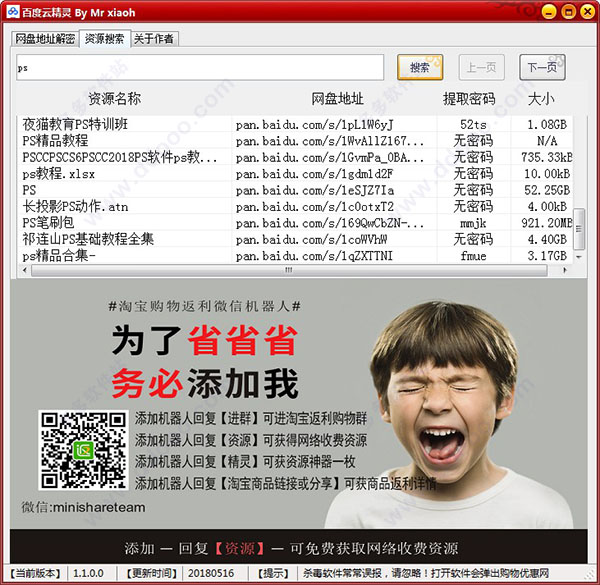The width and height of the screenshot is (600, 585).
Task: Click the 大小 column header
Action: tap(541, 99)
